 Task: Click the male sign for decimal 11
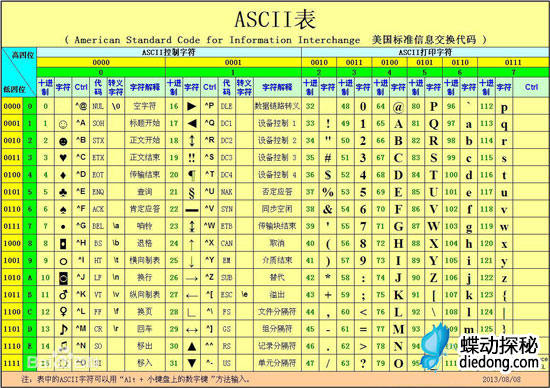coord(63,295)
